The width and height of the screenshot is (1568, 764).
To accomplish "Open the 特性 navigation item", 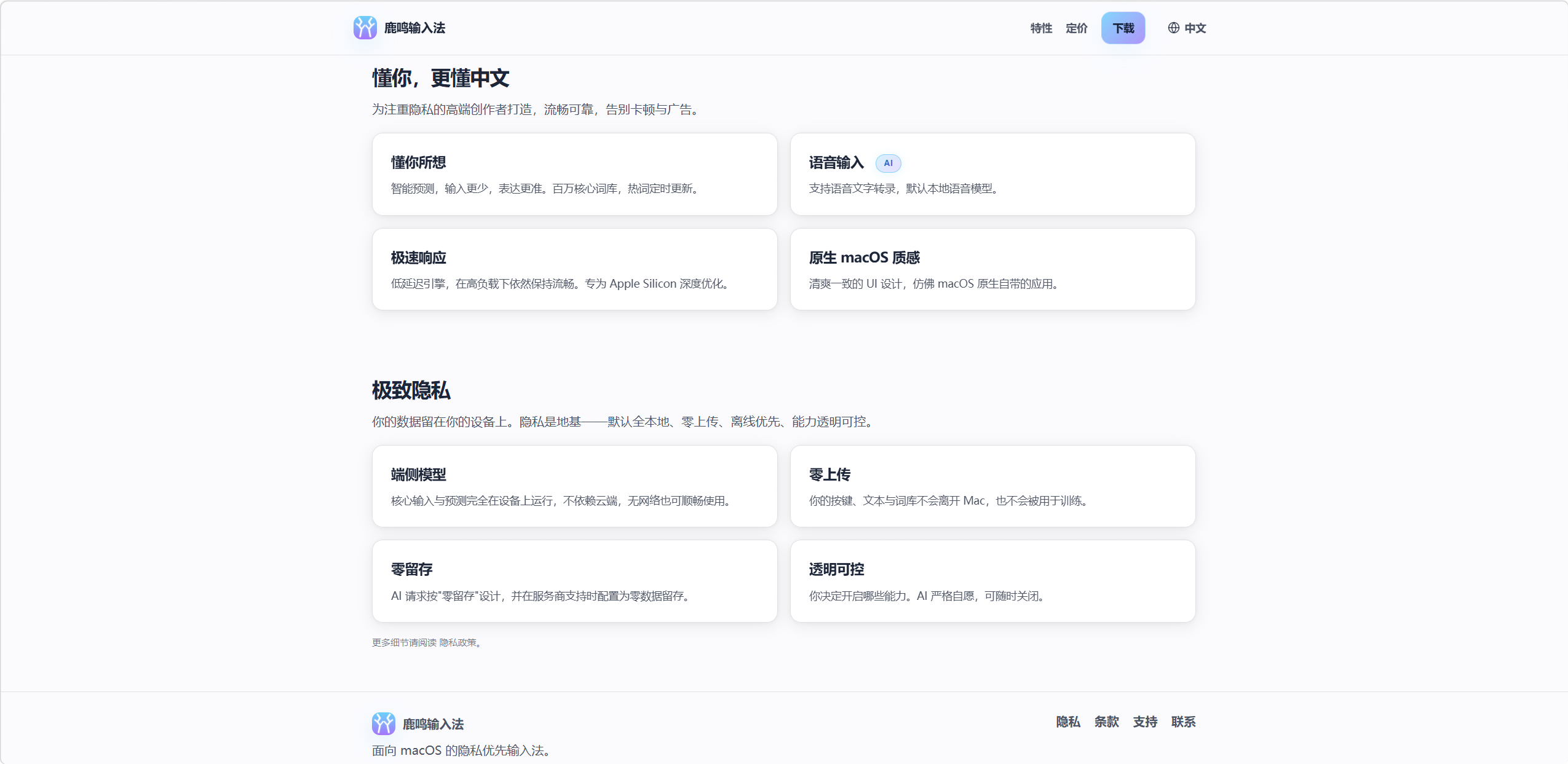I will 1041,28.
